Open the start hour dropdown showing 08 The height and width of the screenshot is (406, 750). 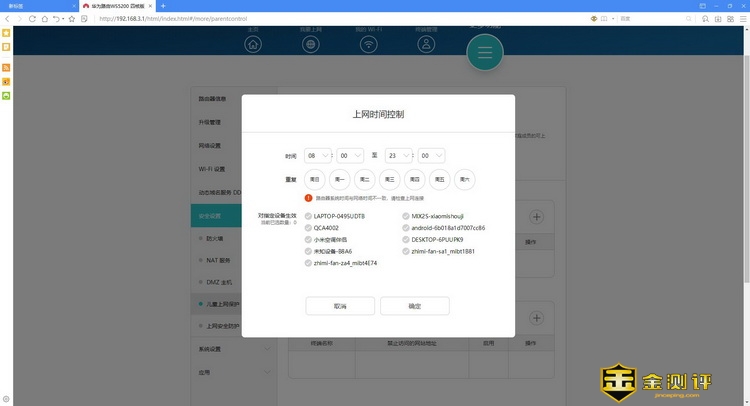[x=318, y=155]
